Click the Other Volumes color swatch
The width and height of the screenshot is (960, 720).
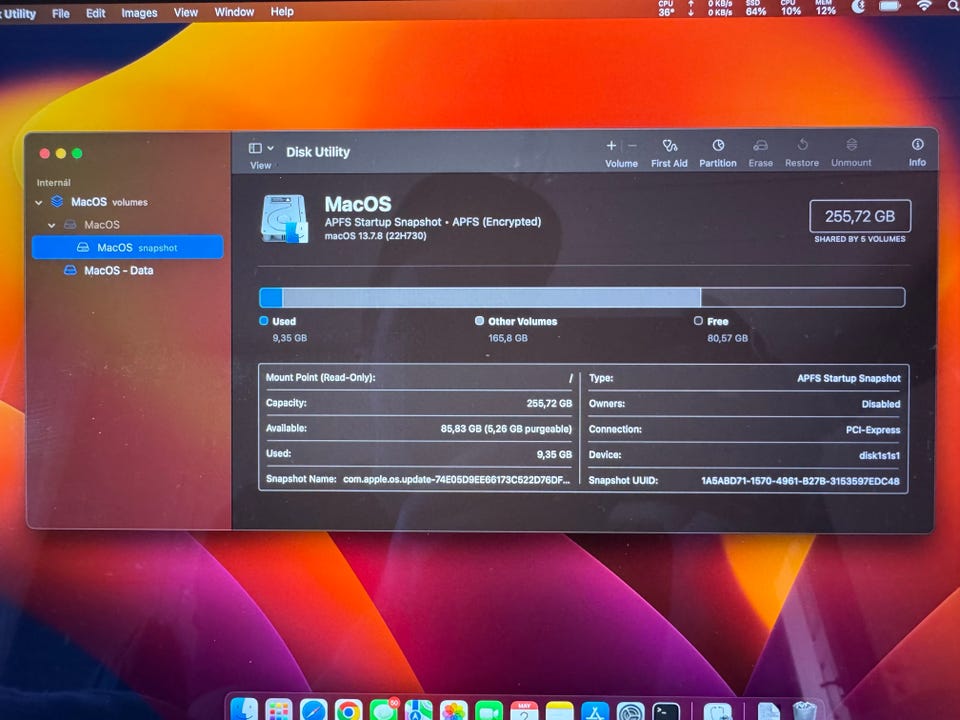pyautogui.click(x=479, y=321)
